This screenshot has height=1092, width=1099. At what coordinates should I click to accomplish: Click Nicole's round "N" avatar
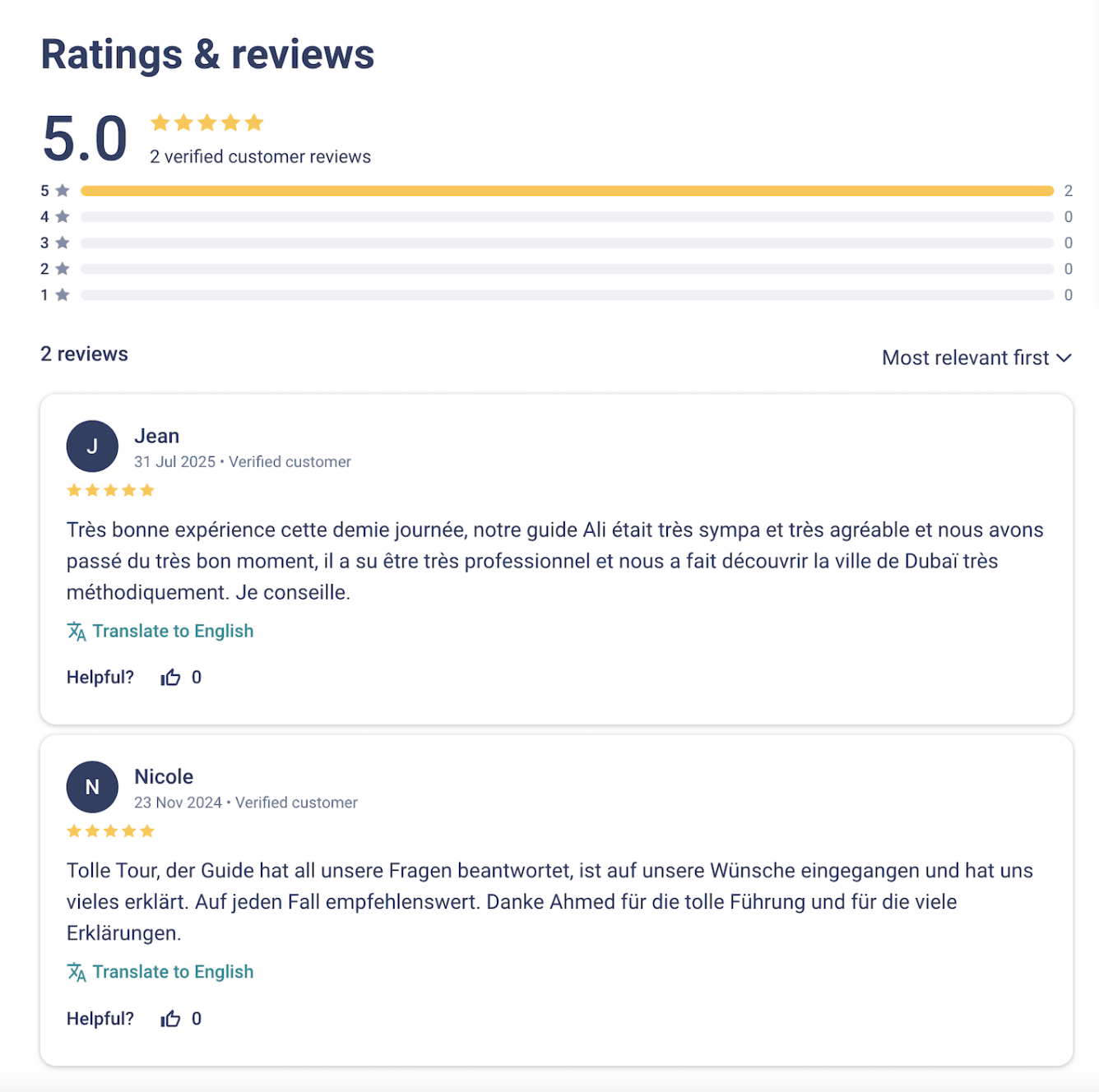point(92,787)
